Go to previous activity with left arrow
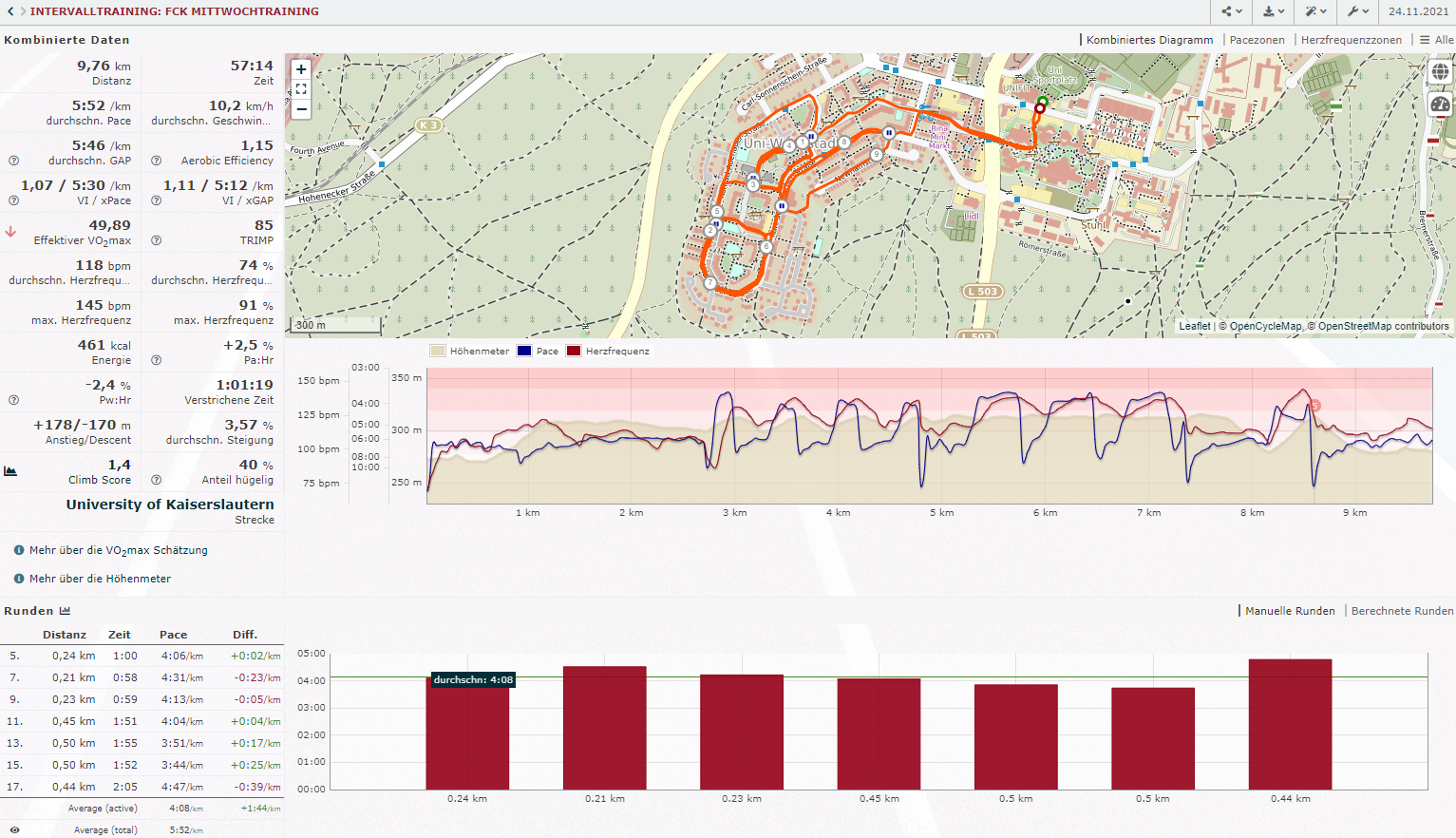Image resolution: width=1456 pixels, height=838 pixels. click(10, 11)
